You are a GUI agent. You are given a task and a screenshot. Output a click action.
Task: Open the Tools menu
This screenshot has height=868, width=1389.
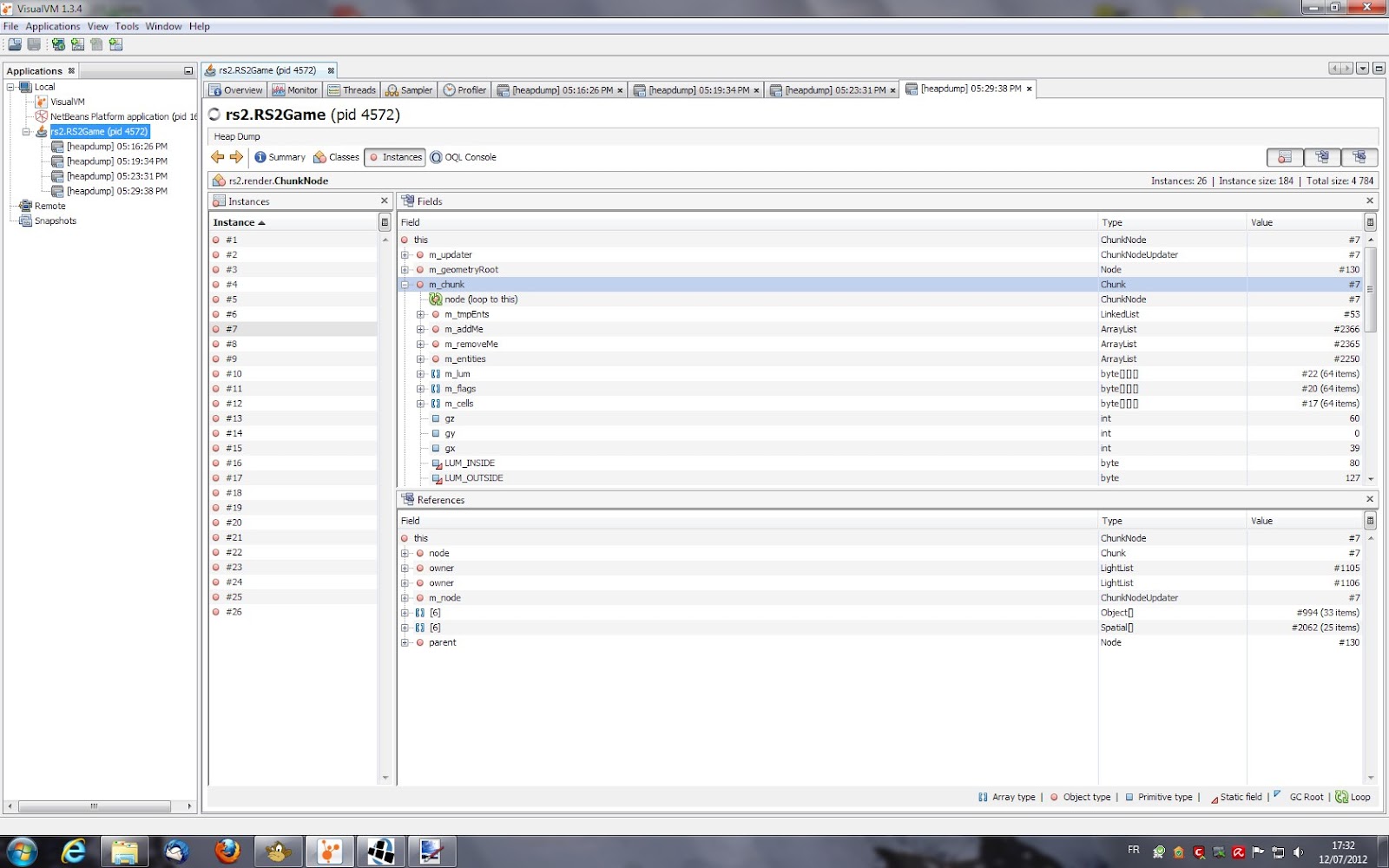[x=127, y=26]
